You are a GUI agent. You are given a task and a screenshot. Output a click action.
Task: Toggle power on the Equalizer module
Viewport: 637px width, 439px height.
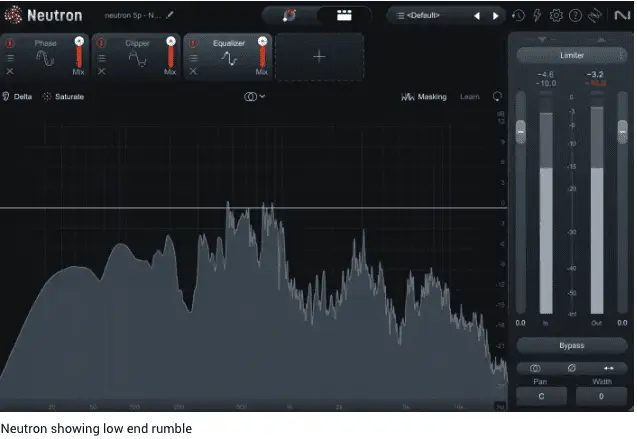click(193, 43)
